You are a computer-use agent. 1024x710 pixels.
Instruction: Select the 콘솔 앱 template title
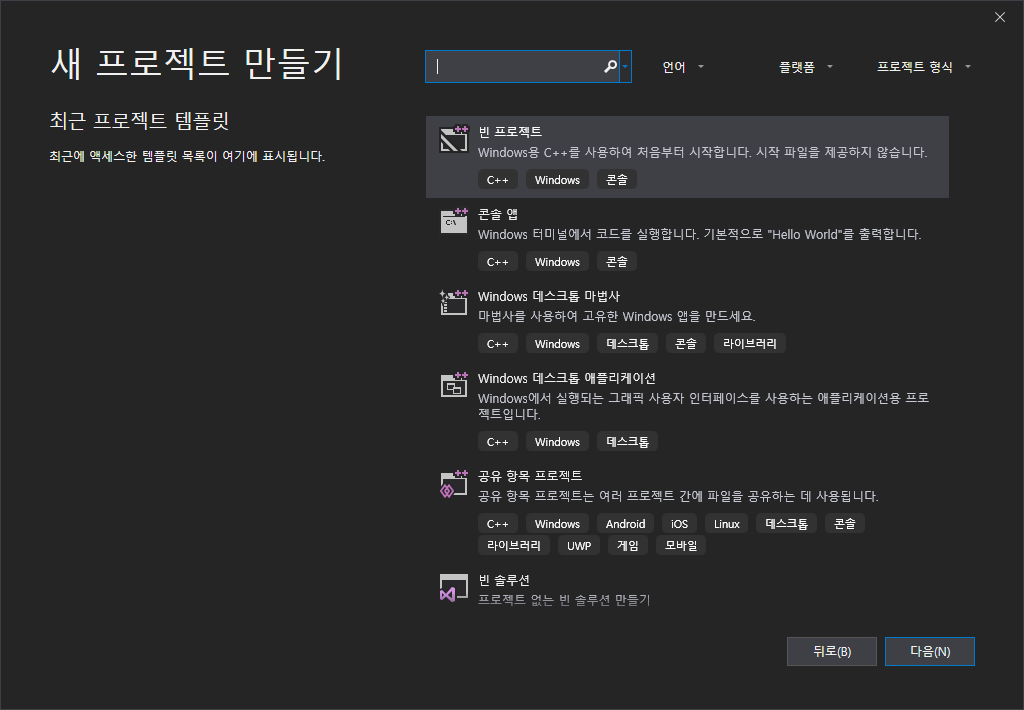pos(498,214)
